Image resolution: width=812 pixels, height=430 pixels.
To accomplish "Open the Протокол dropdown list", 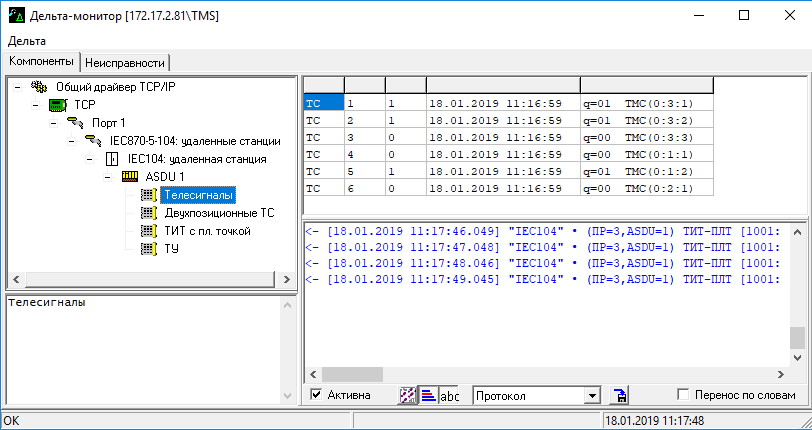I will tap(592, 395).
